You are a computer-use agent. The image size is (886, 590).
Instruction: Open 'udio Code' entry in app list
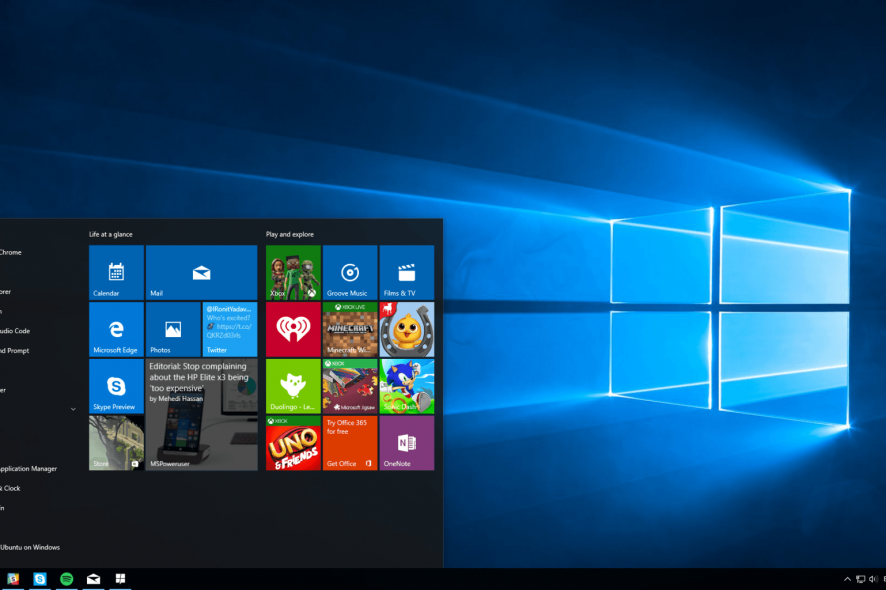point(15,331)
